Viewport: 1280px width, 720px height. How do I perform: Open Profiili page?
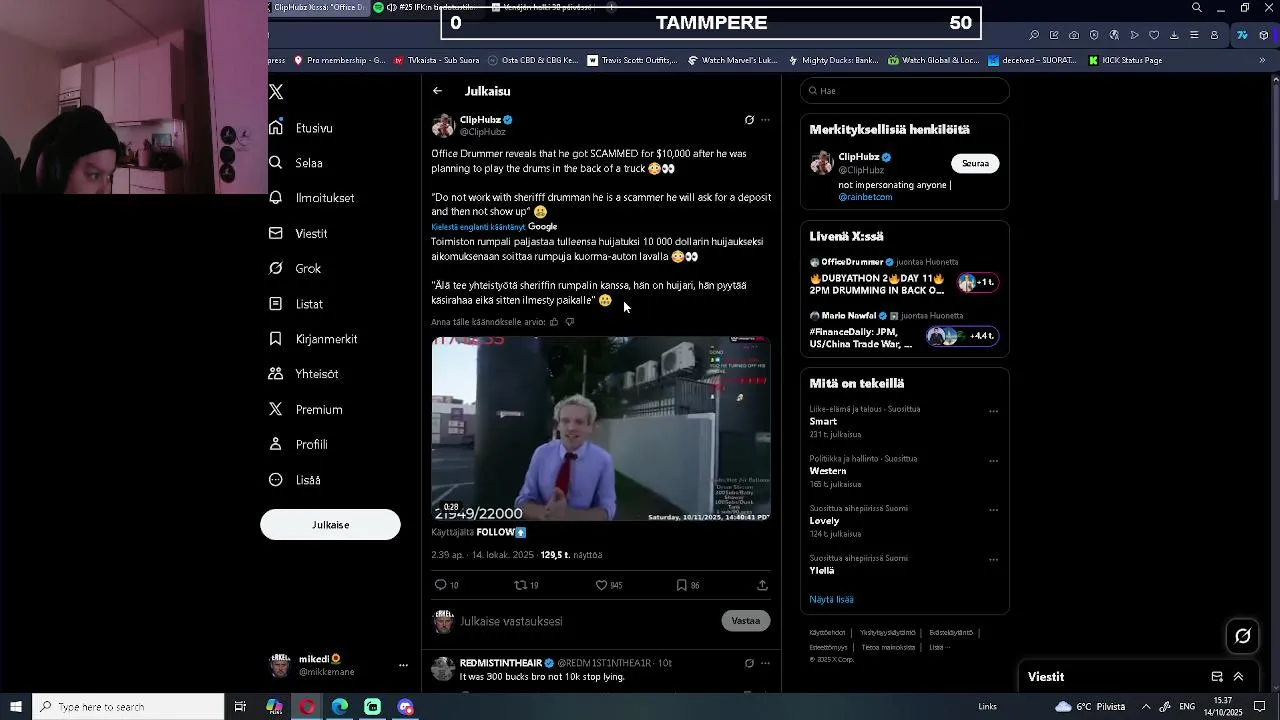click(x=298, y=445)
